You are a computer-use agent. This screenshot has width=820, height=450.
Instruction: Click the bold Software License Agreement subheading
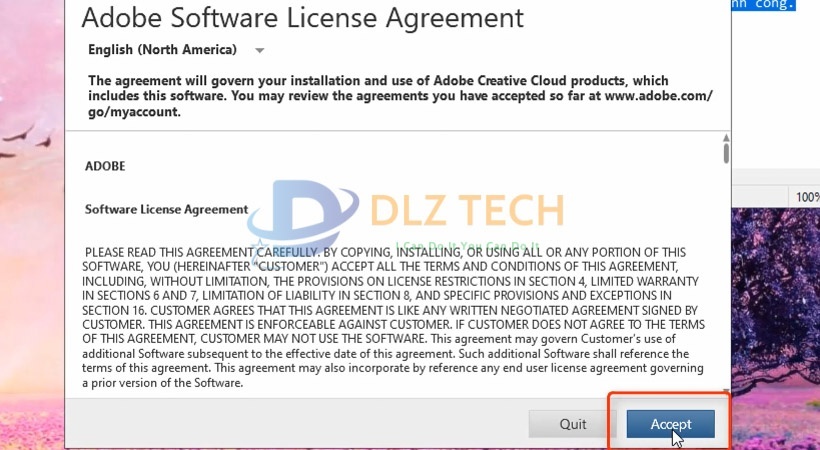click(x=166, y=209)
